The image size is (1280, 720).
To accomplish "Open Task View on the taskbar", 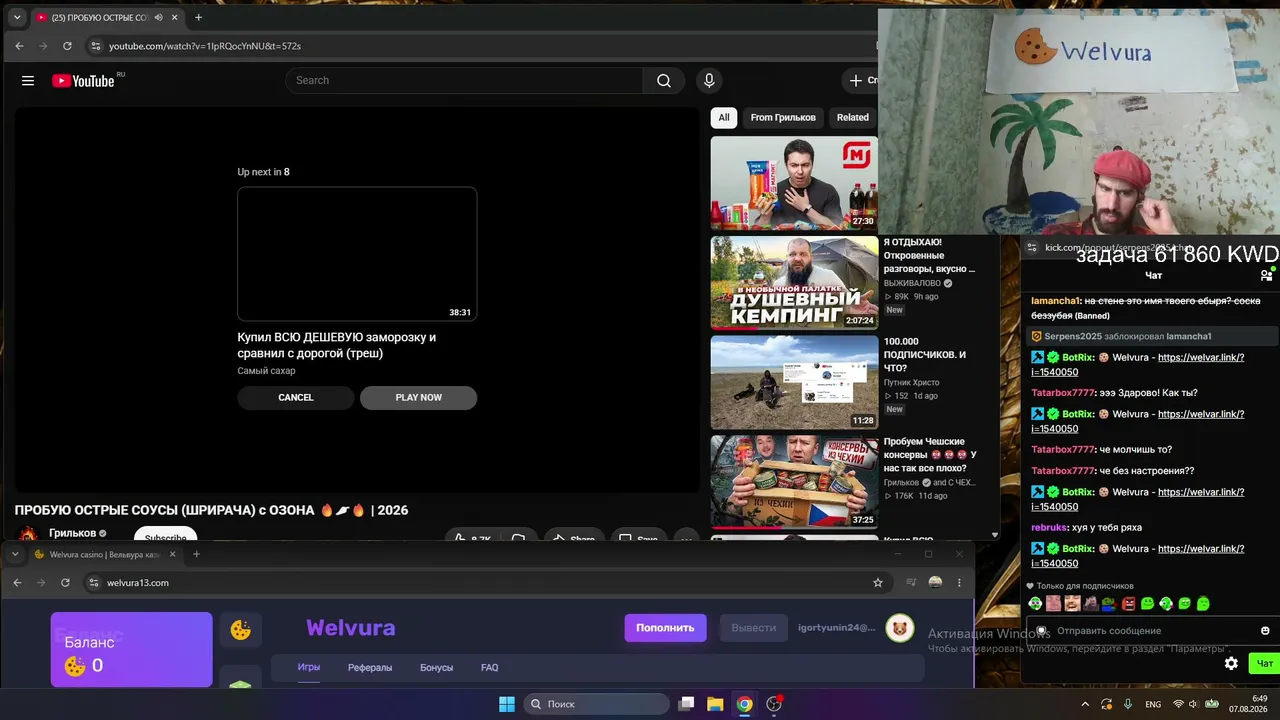I will pos(686,704).
